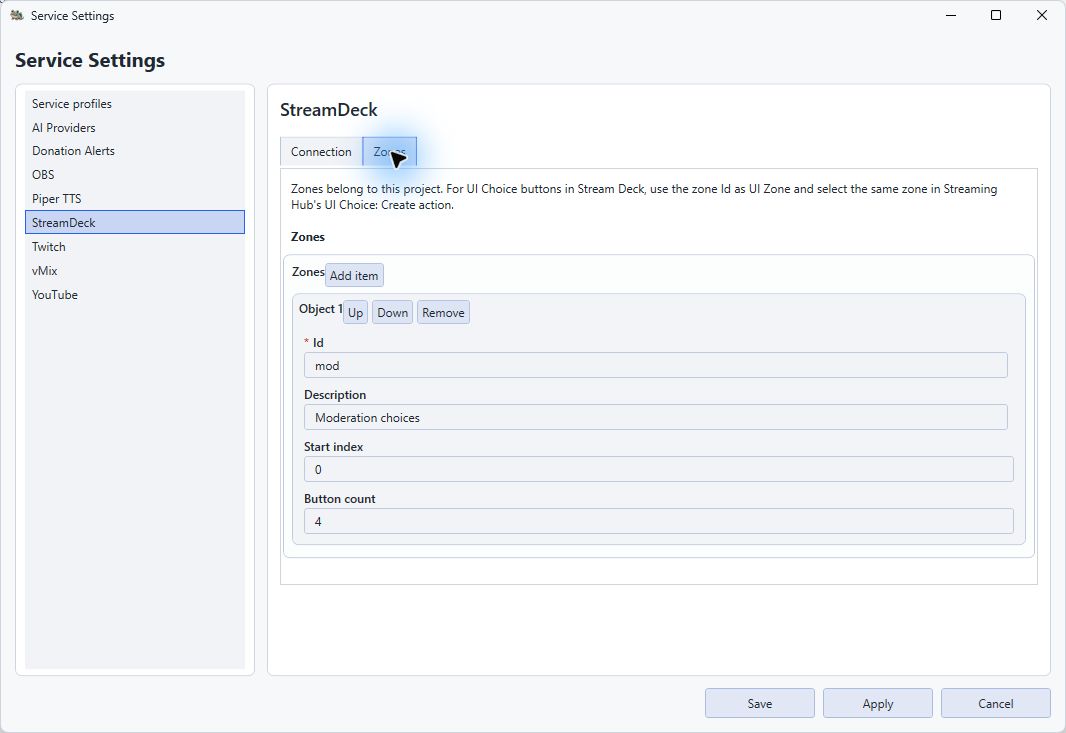This screenshot has height=733, width=1066.
Task: Switch to the Zones tab
Action: tap(390, 152)
